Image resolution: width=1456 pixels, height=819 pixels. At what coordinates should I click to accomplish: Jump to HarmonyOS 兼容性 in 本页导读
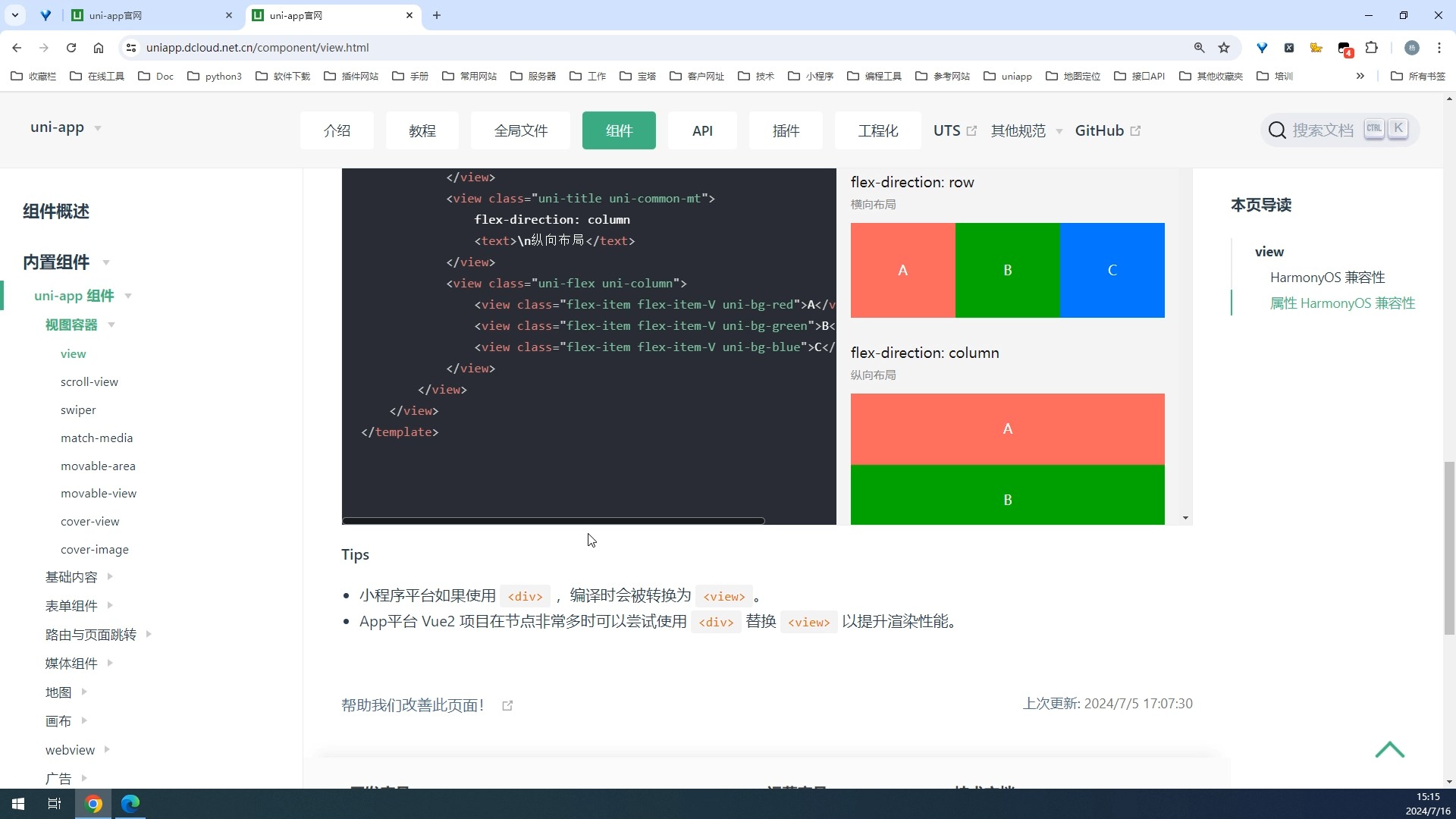coord(1327,278)
